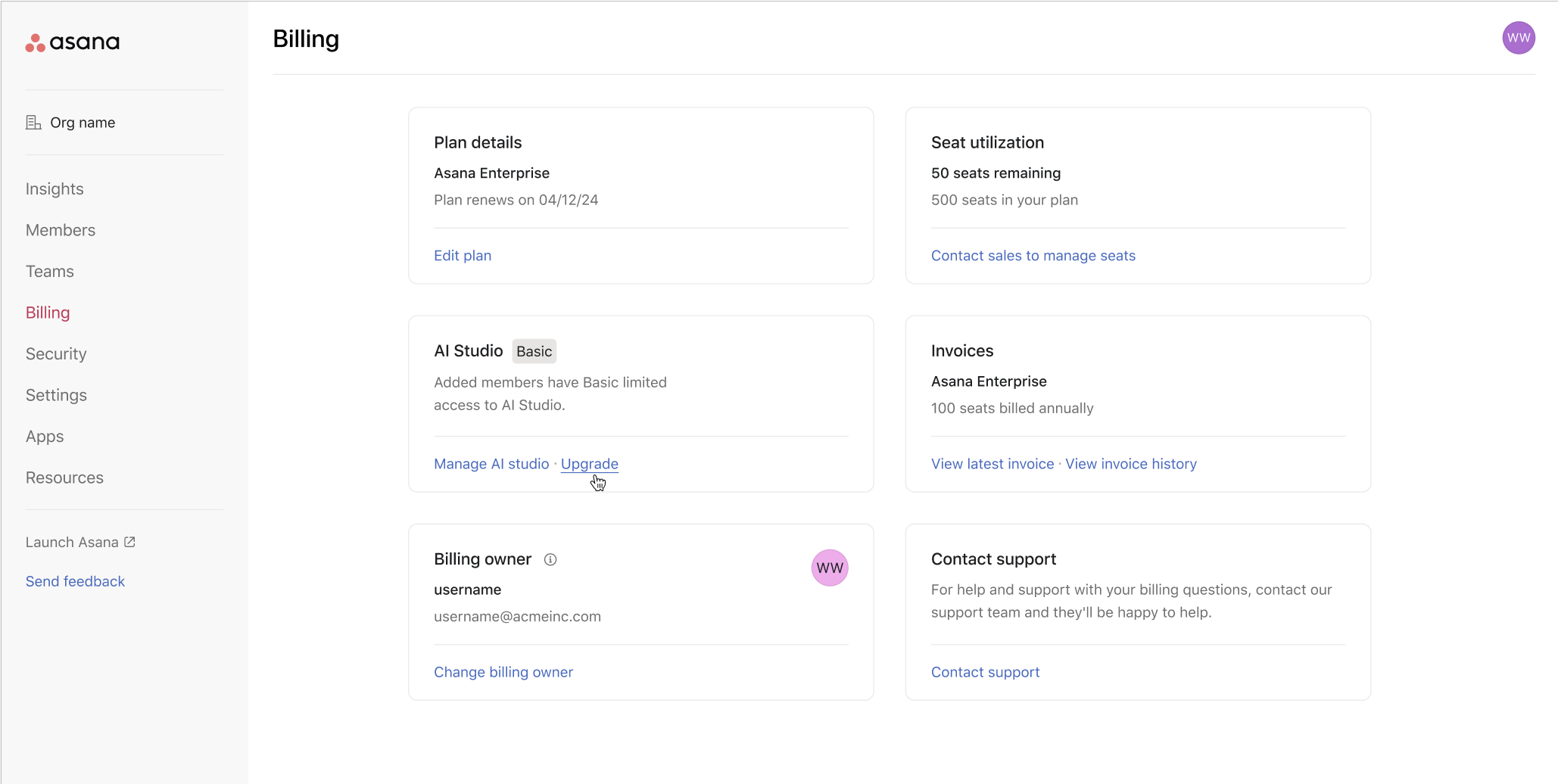Screen dimensions: 1558x784
Task: Switch to the Members section
Action: click(x=60, y=229)
